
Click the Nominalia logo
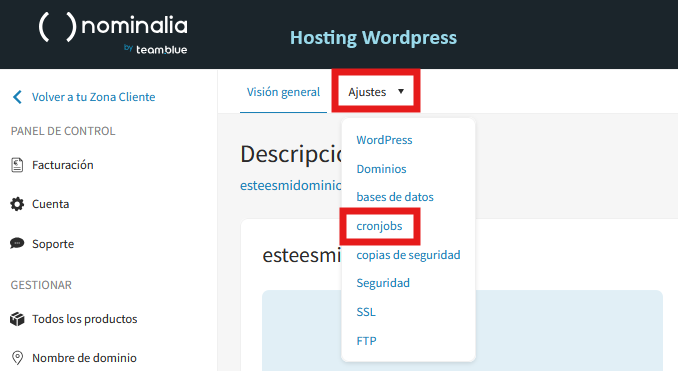click(x=113, y=33)
